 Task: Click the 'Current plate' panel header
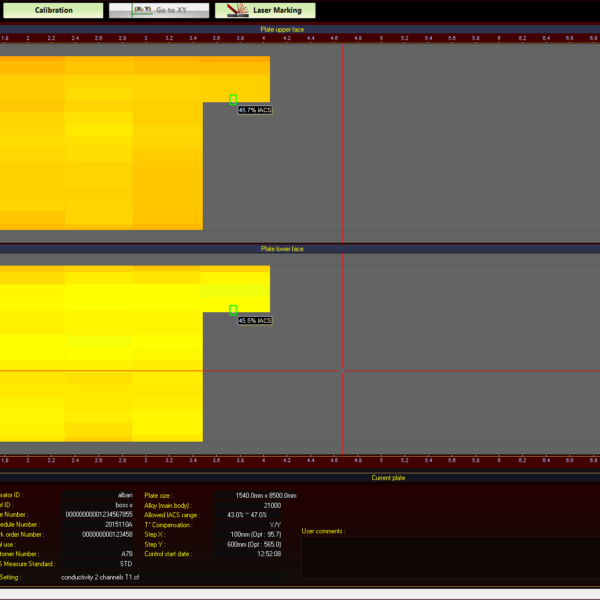388,478
